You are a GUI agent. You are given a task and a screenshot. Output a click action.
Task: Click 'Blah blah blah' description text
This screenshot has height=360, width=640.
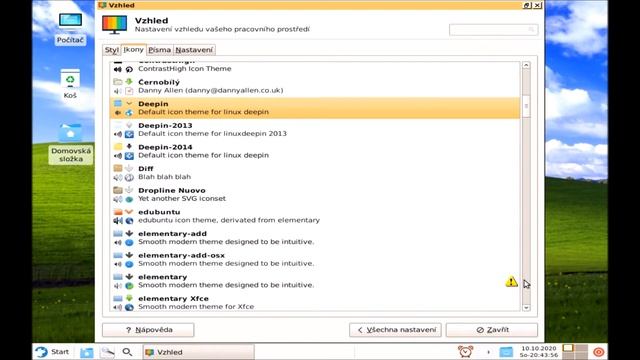[164, 177]
